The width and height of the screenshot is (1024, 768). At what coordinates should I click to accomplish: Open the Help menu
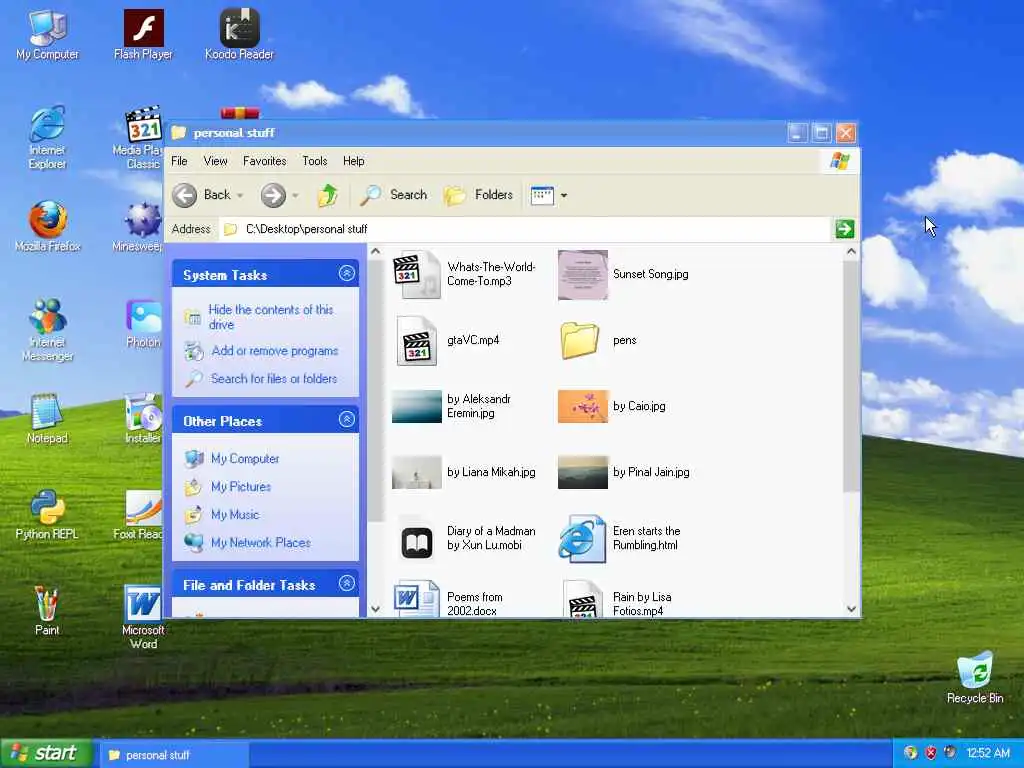(x=353, y=161)
